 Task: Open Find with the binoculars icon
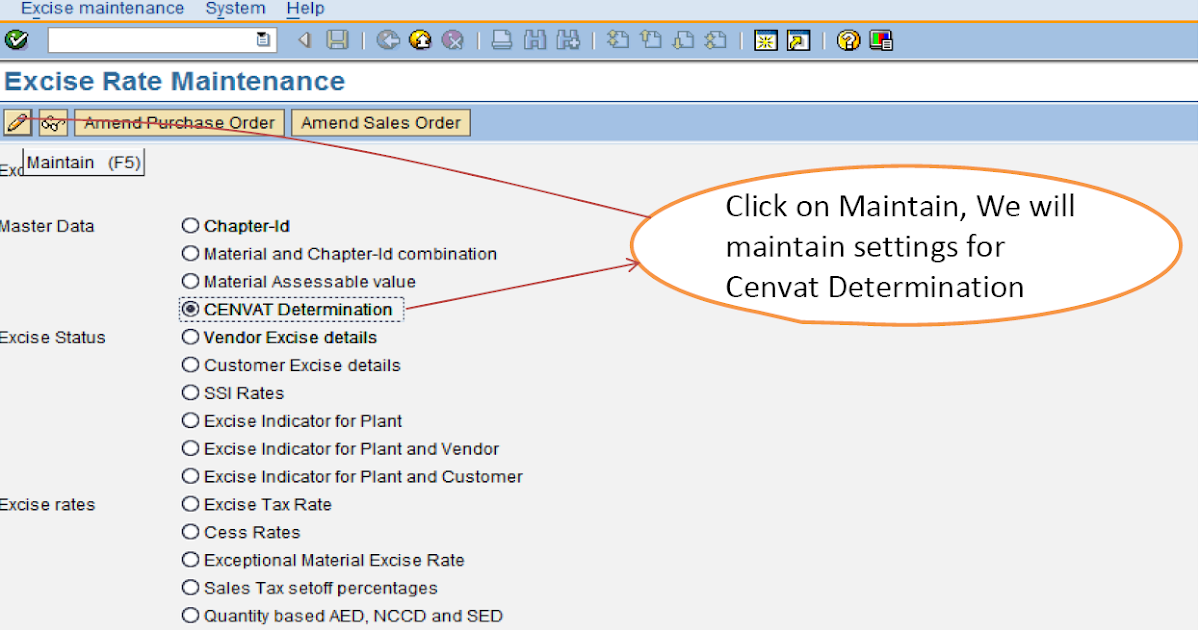coord(535,41)
